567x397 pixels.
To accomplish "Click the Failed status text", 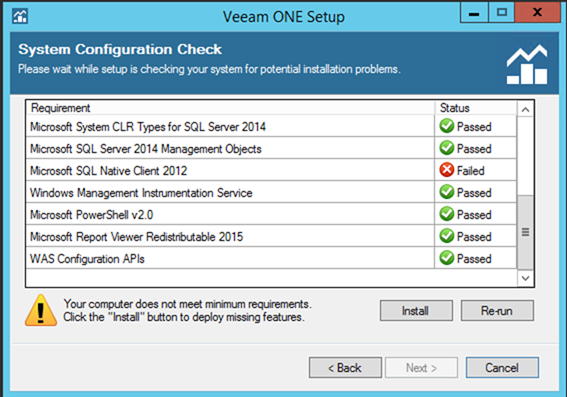I will pyautogui.click(x=470, y=171).
